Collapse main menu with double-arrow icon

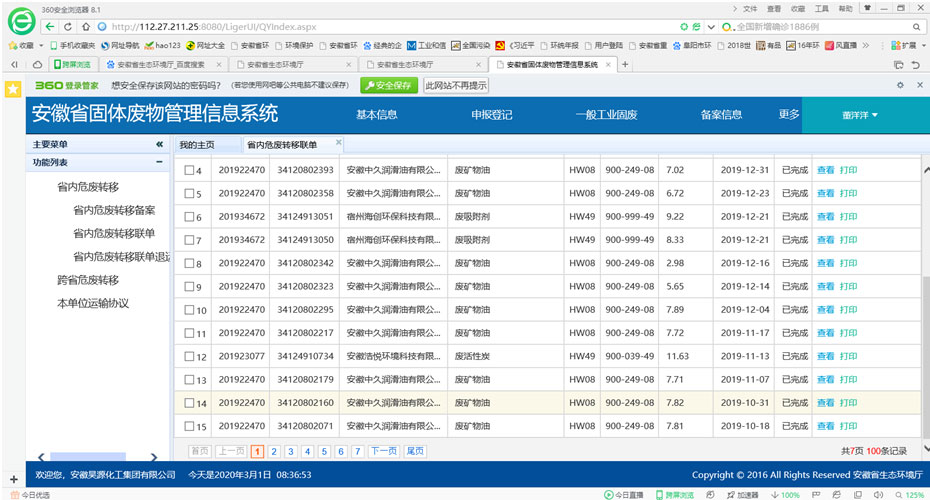[158, 145]
